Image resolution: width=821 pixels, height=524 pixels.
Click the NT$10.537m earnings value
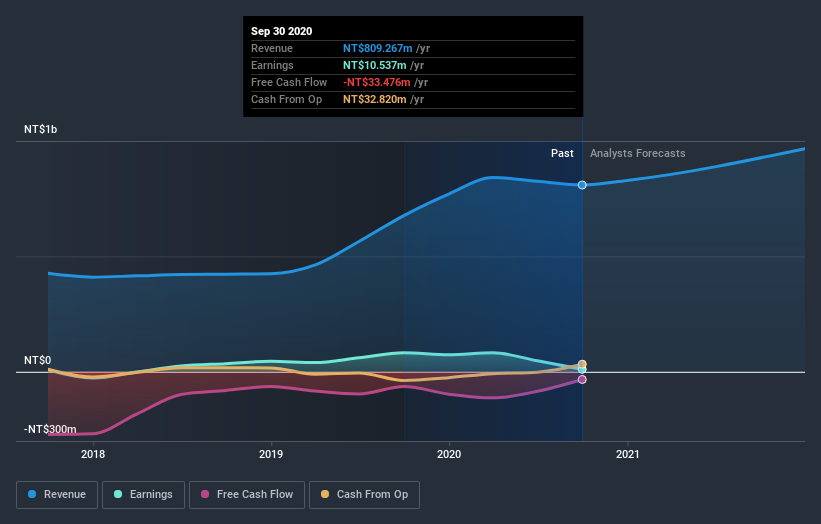tap(374, 65)
